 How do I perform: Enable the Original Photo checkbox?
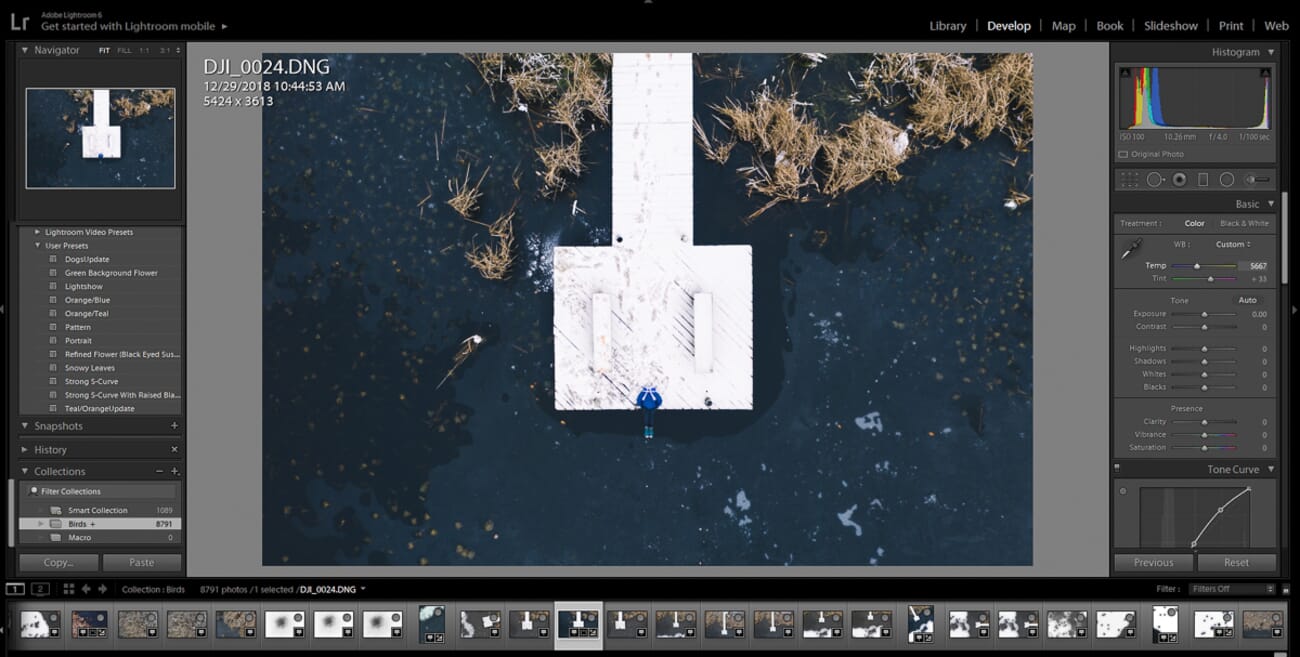point(1122,154)
